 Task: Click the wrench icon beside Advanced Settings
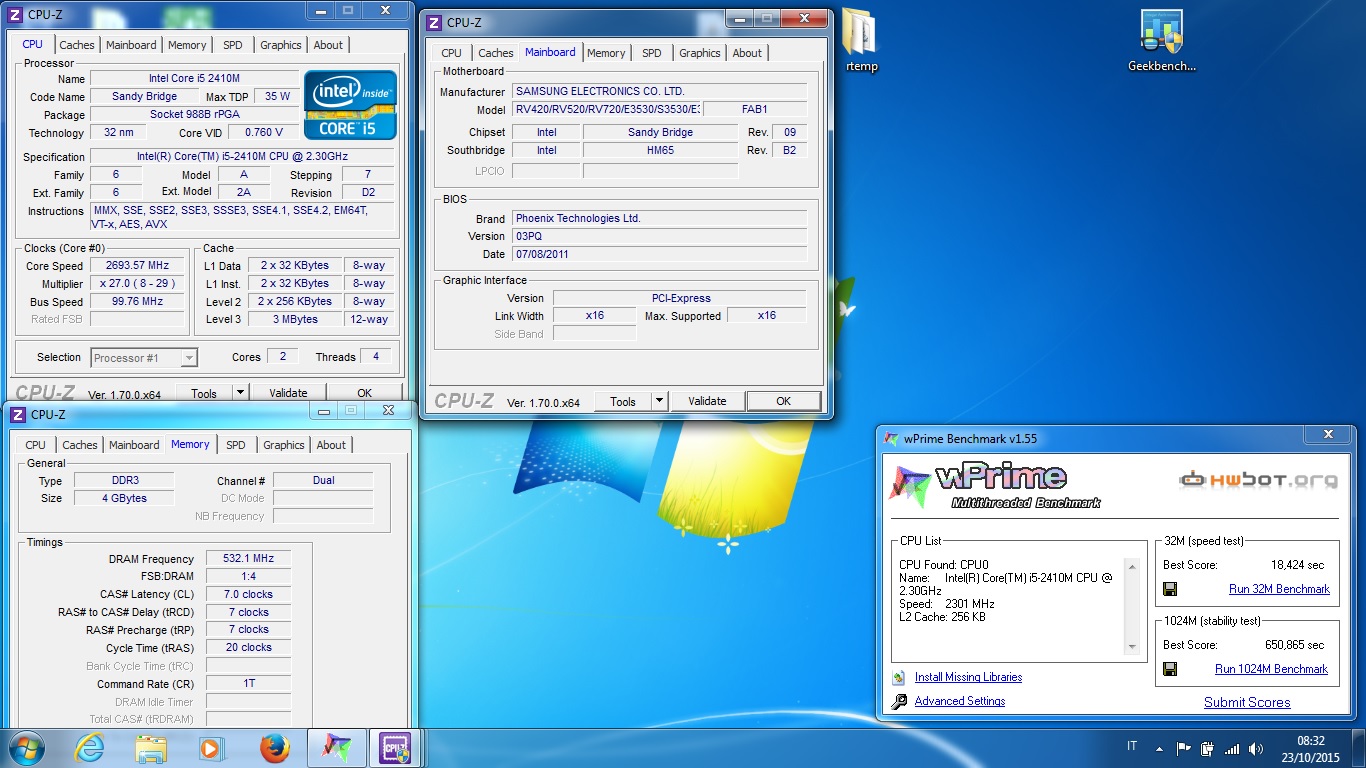[x=898, y=701]
